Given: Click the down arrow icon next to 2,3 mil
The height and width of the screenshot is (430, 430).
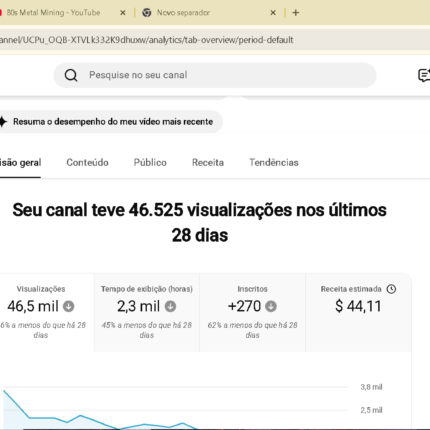Looking at the screenshot, I should point(170,306).
